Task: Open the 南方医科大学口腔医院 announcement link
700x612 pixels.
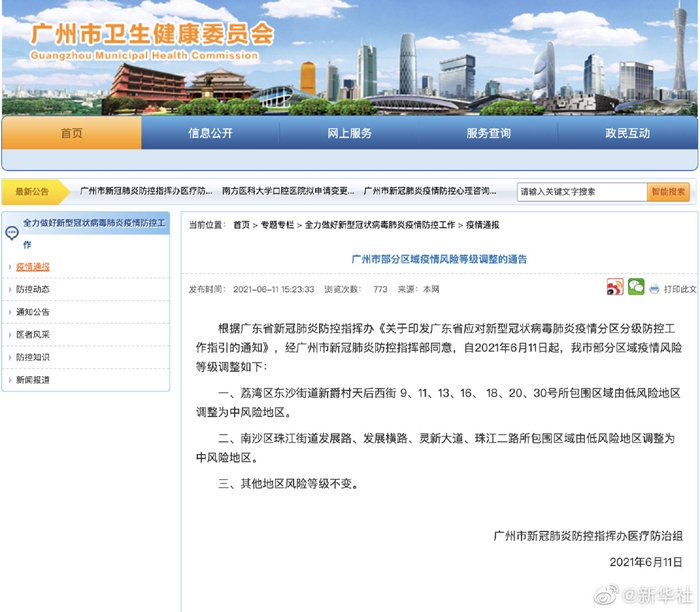Action: pos(287,191)
